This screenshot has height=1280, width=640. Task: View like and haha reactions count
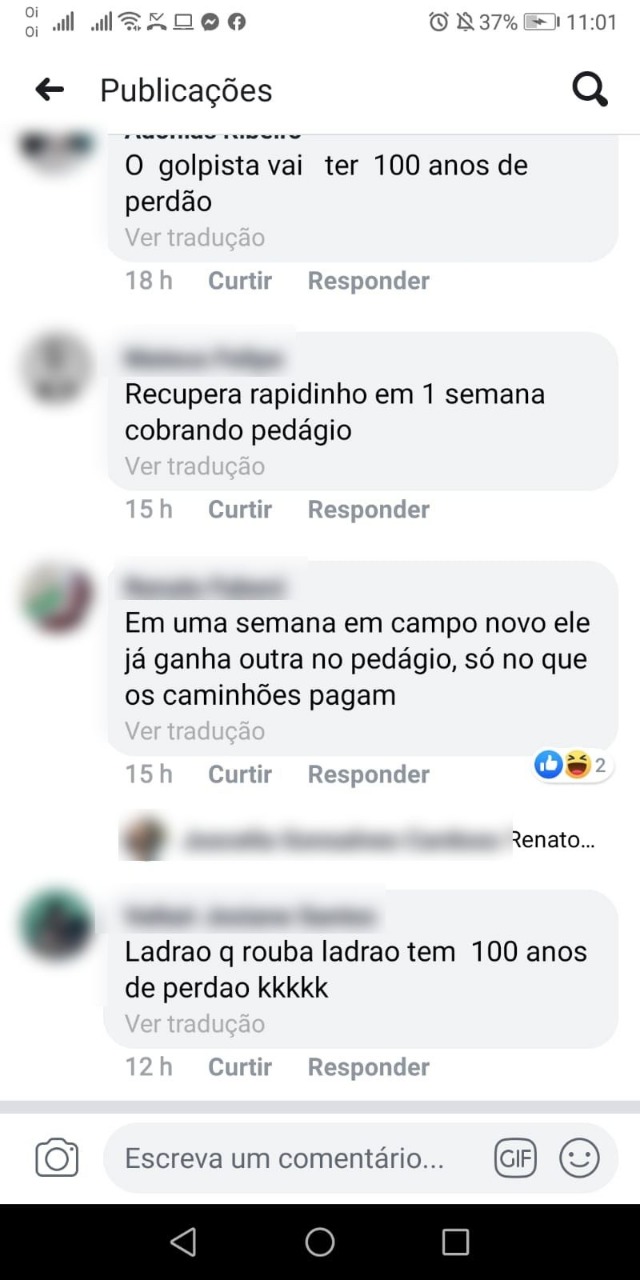point(572,766)
